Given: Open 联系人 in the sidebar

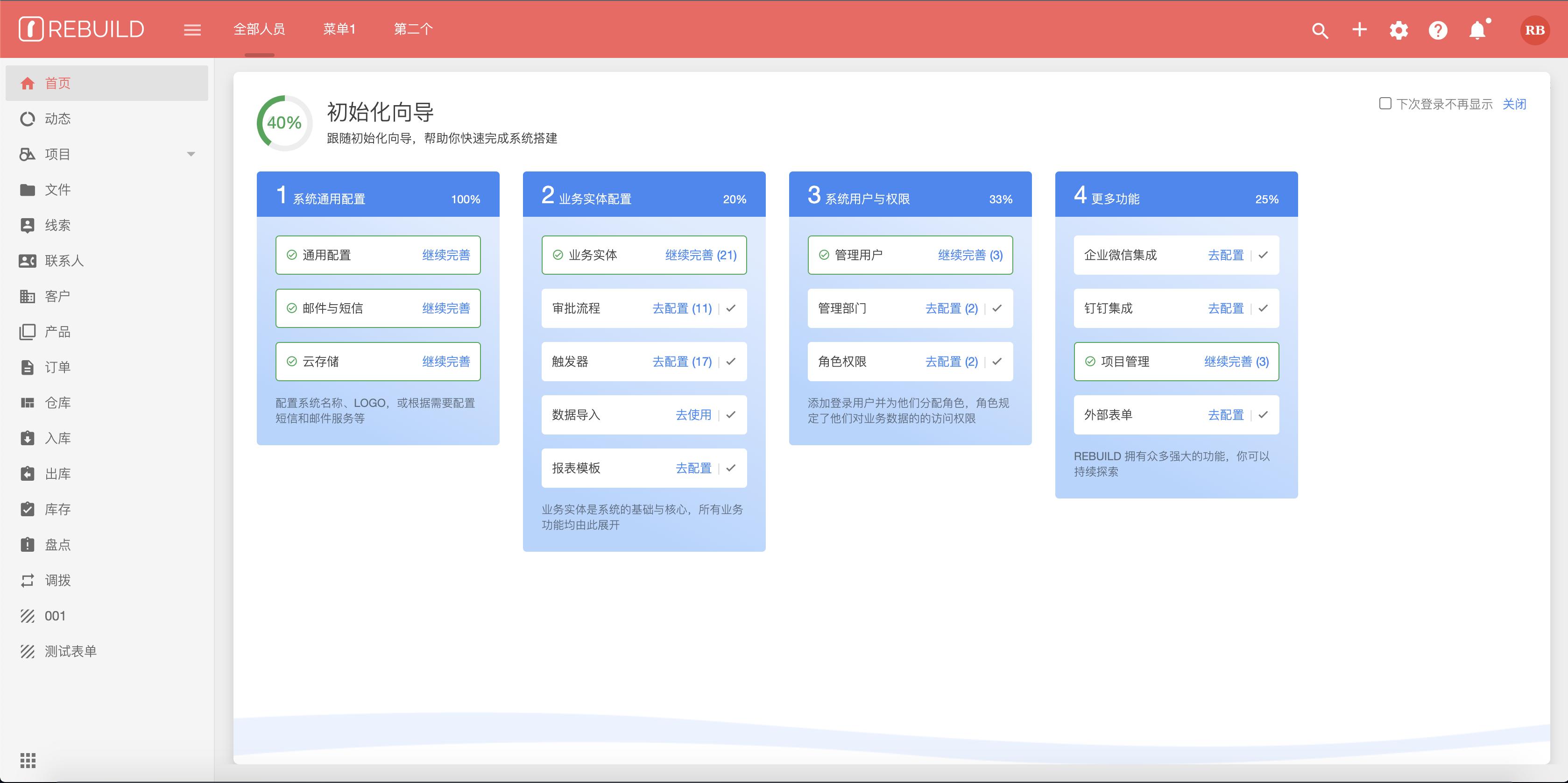Looking at the screenshot, I should point(64,261).
